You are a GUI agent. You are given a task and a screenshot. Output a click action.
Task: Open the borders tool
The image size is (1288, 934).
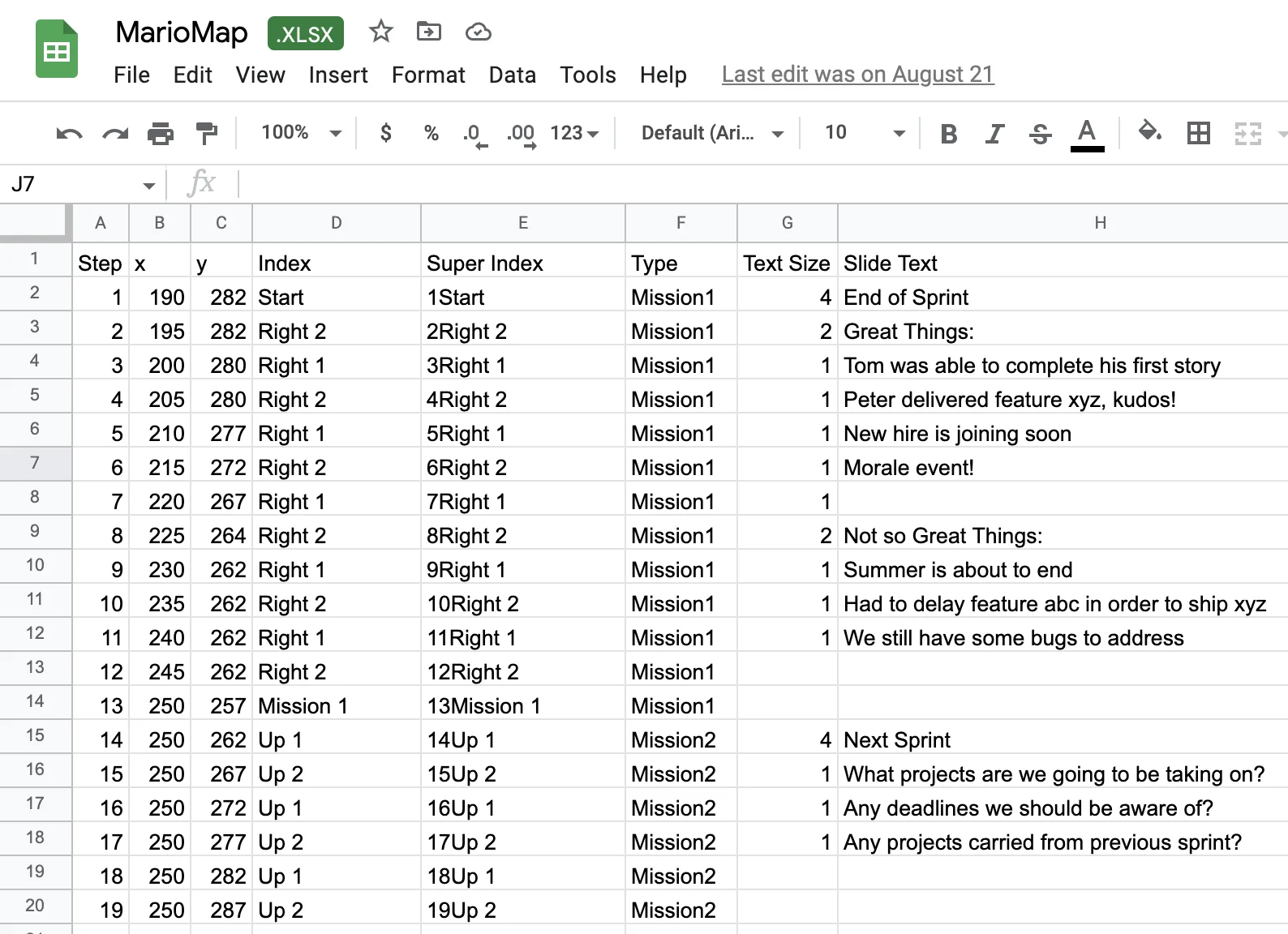point(1198,133)
